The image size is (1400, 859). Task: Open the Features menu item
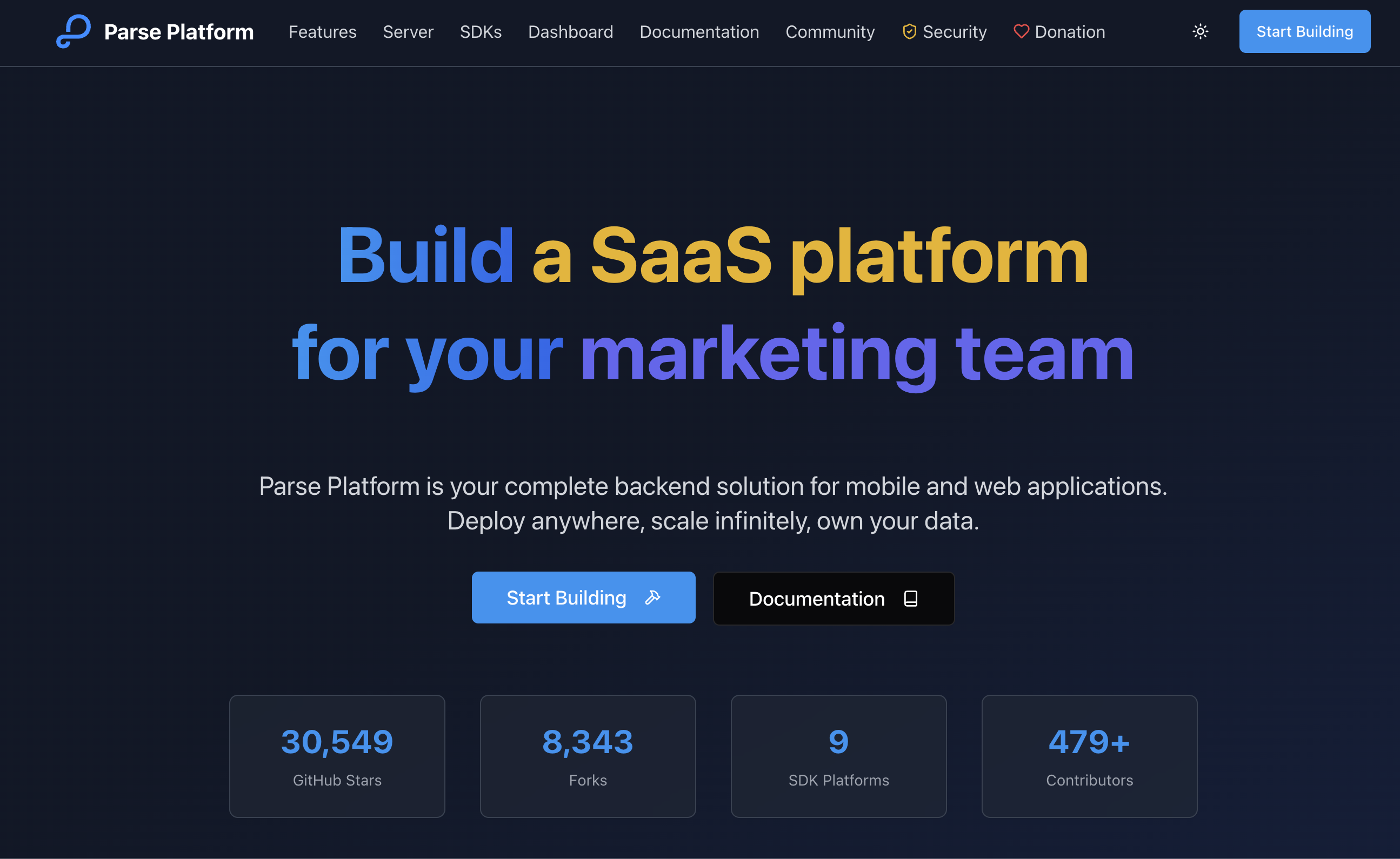(322, 32)
